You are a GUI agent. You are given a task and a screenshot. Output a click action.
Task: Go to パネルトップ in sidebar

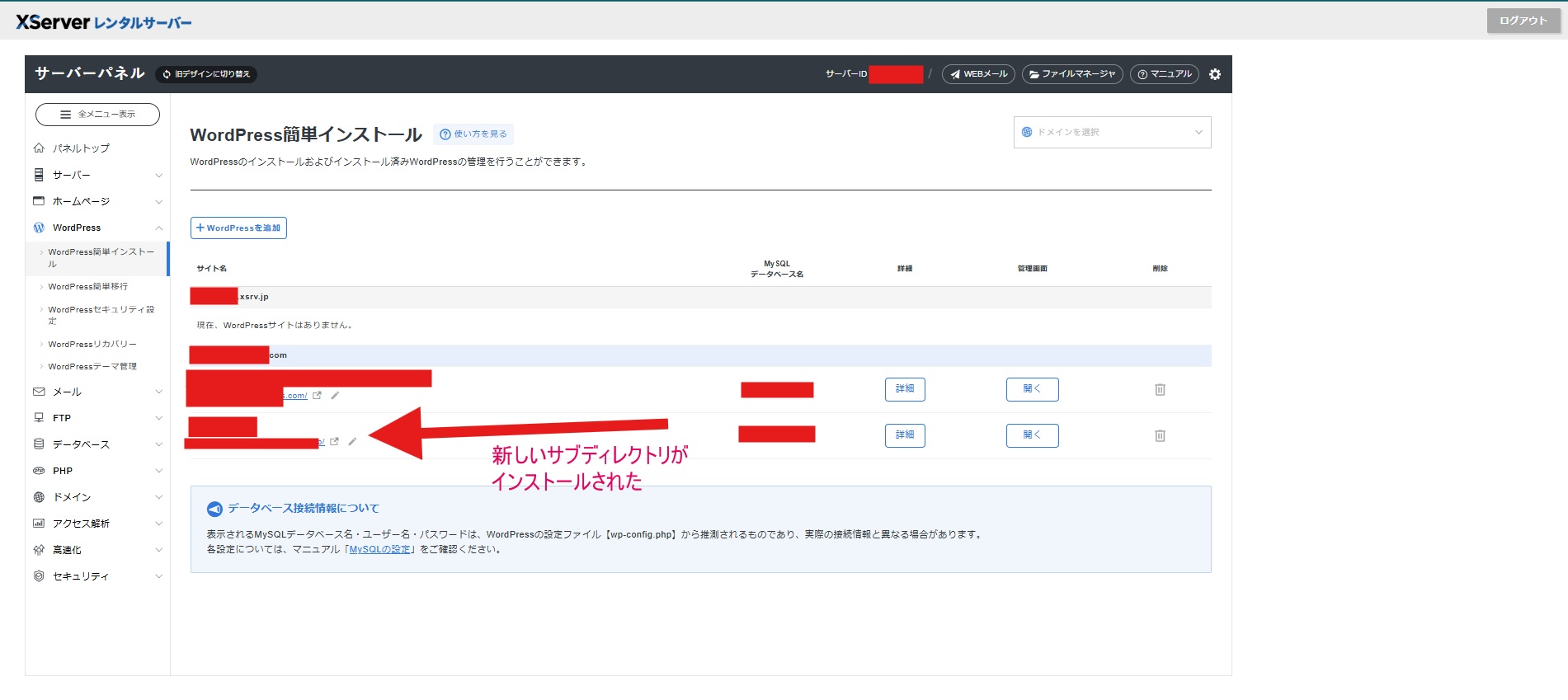pos(81,148)
